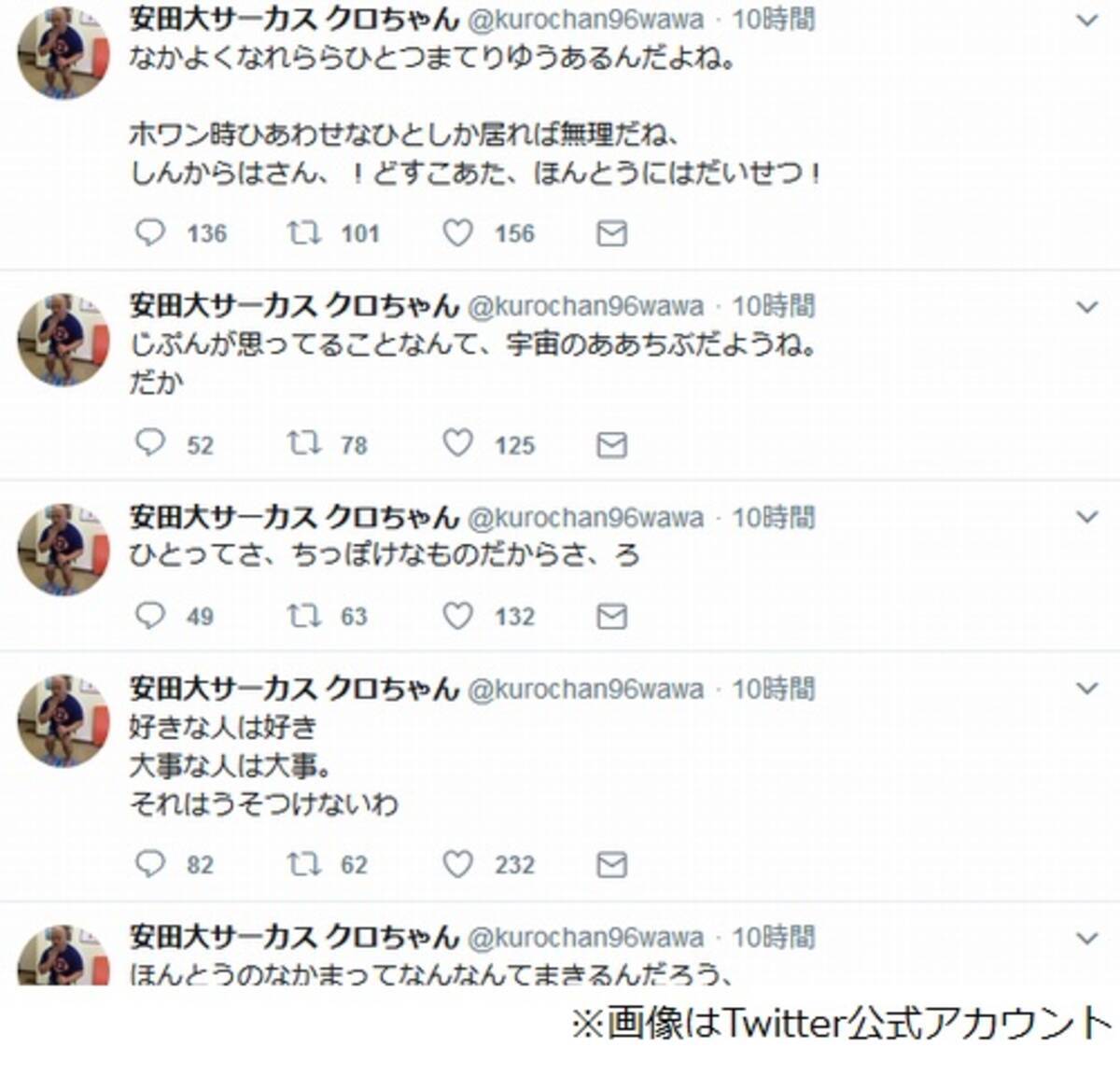Open envelope message icon below 好きな人は好き tweet
1120x1075 pixels.
[x=611, y=865]
